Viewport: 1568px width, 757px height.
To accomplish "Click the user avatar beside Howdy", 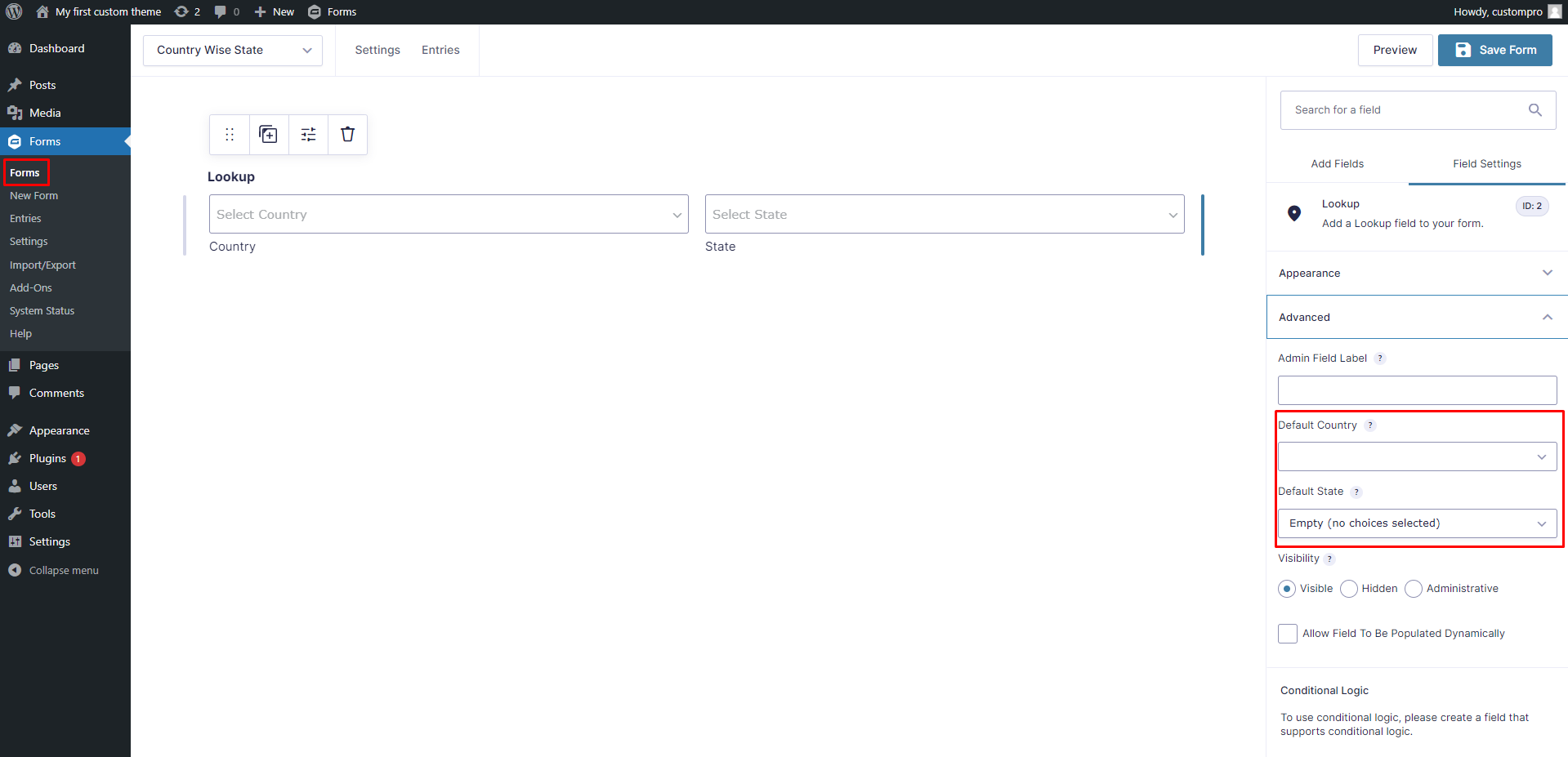I will (1554, 11).
